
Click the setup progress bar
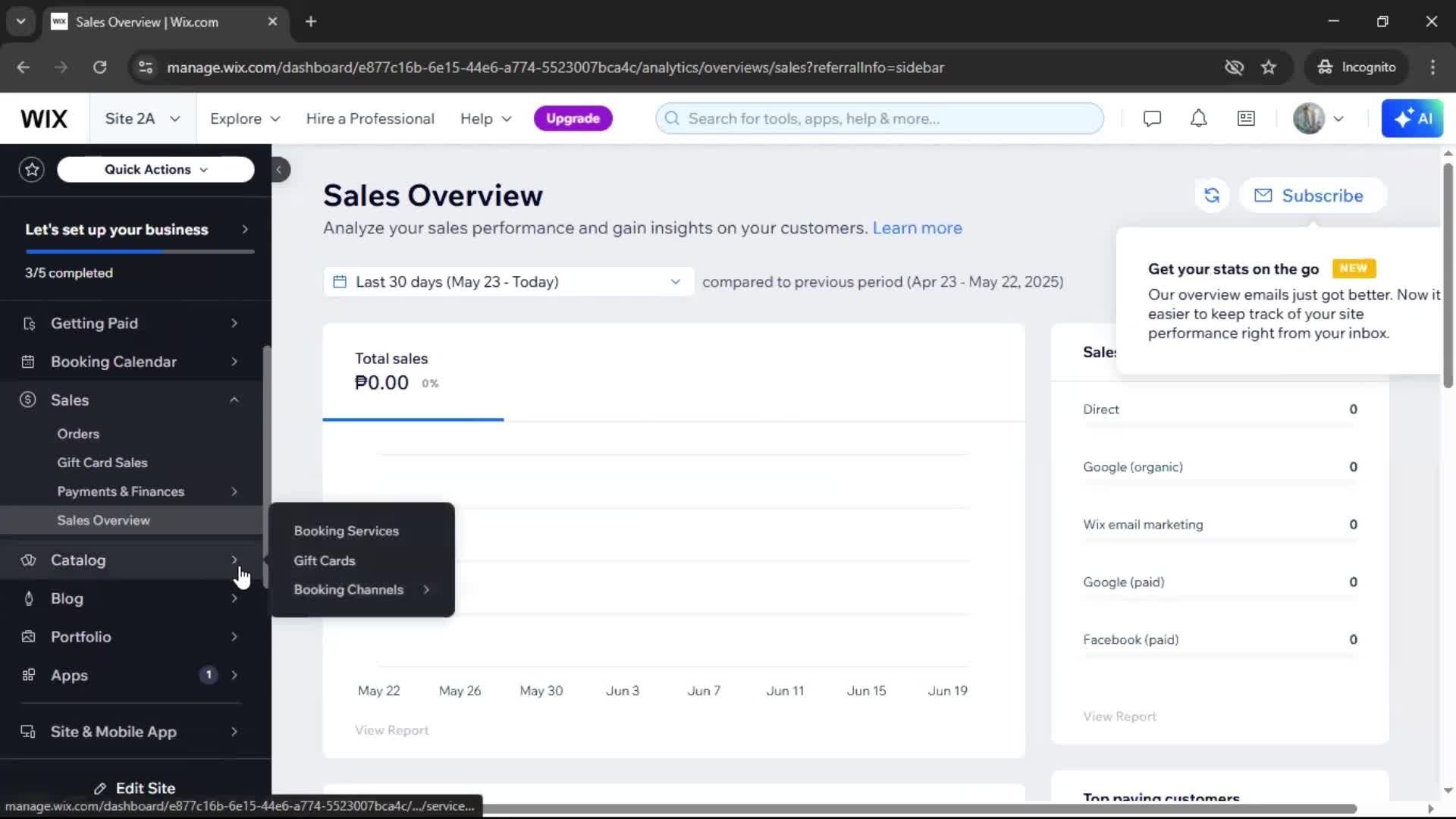(x=140, y=252)
